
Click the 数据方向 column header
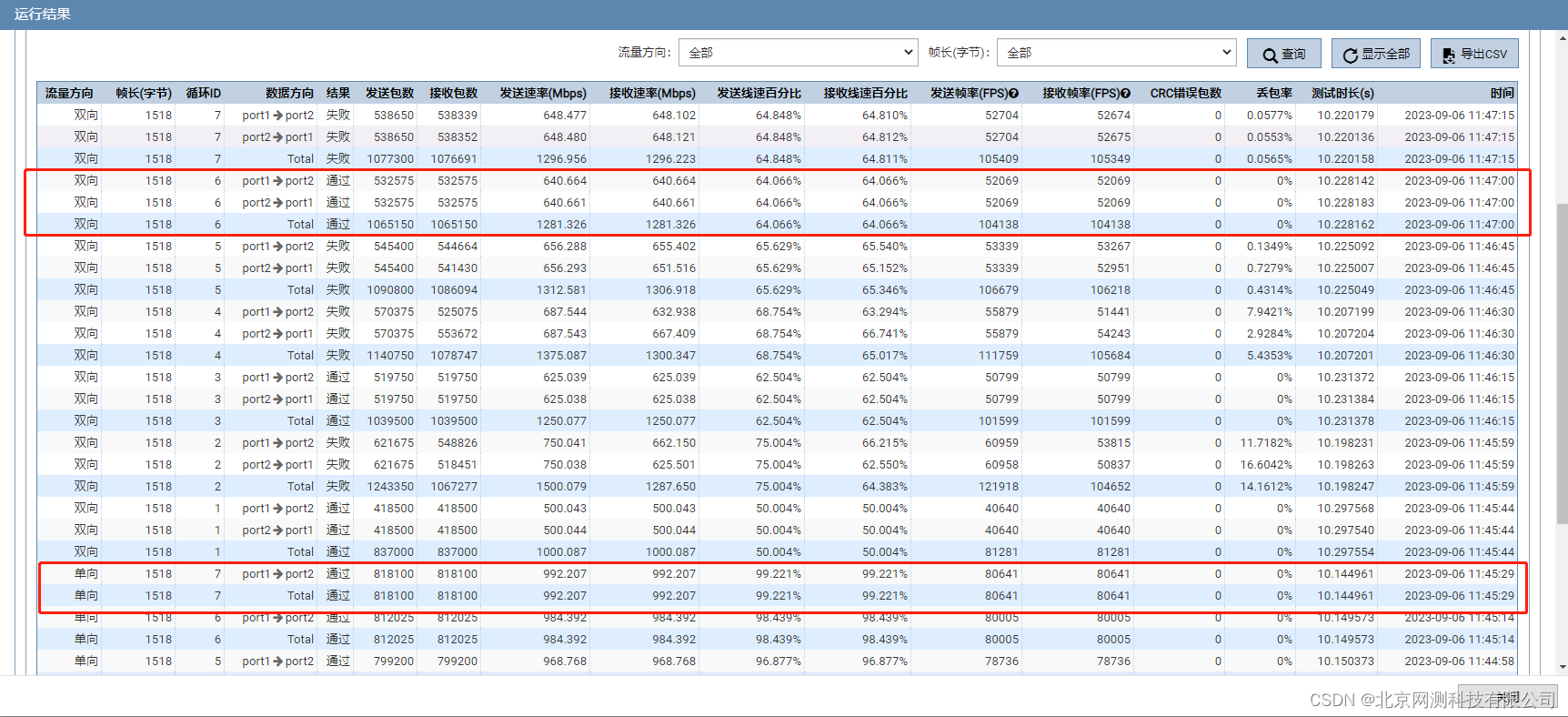point(289,94)
